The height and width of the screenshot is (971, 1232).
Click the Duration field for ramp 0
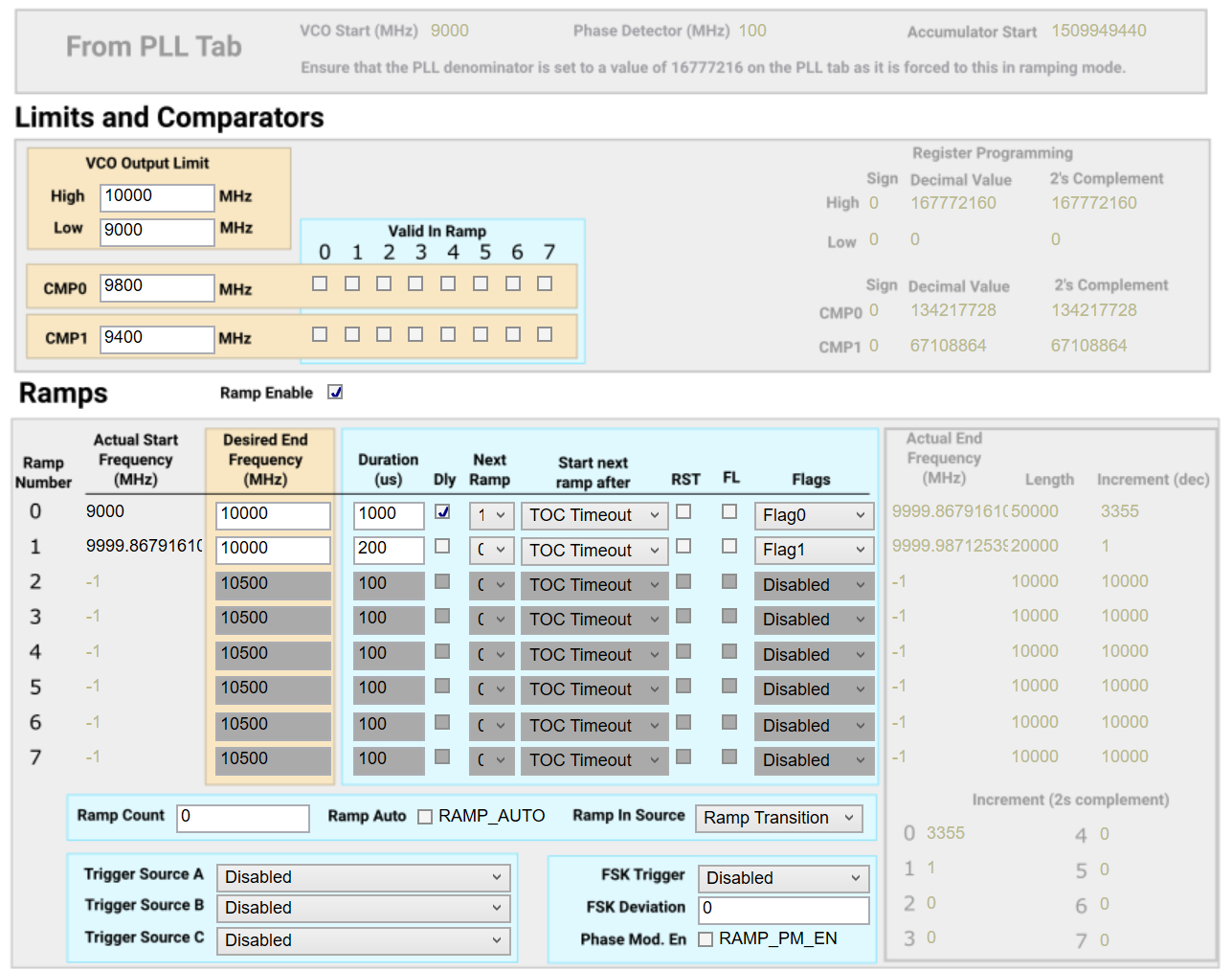tap(389, 515)
